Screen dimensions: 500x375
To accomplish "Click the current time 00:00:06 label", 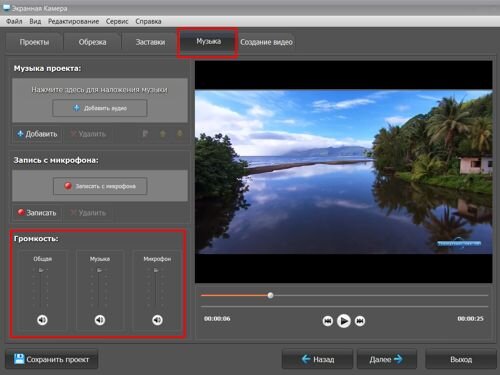I will point(217,319).
